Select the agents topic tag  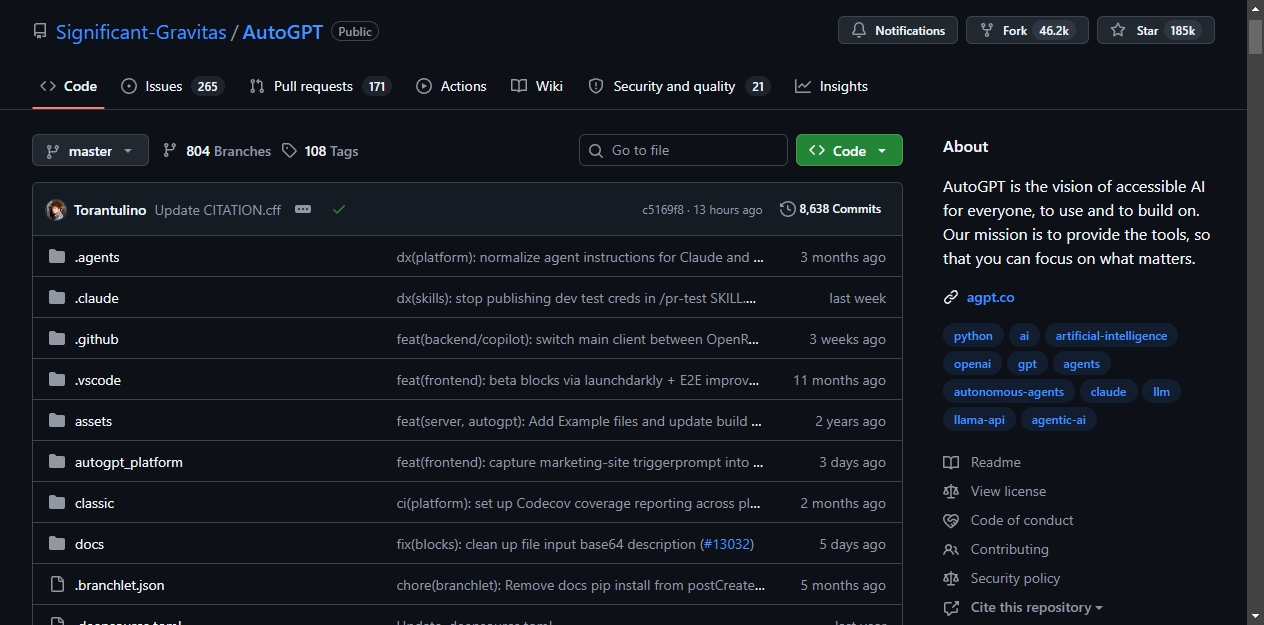point(1081,364)
